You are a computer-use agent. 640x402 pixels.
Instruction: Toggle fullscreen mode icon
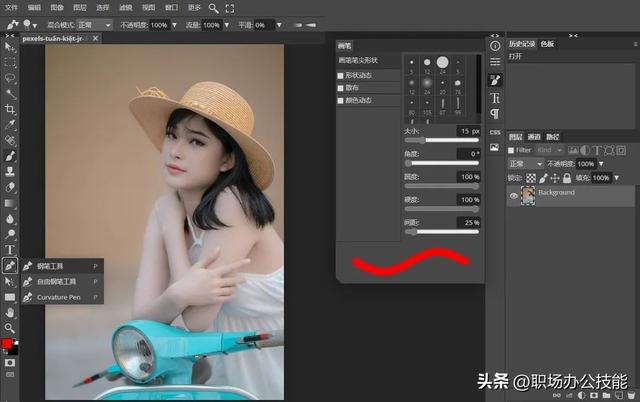coord(230,8)
